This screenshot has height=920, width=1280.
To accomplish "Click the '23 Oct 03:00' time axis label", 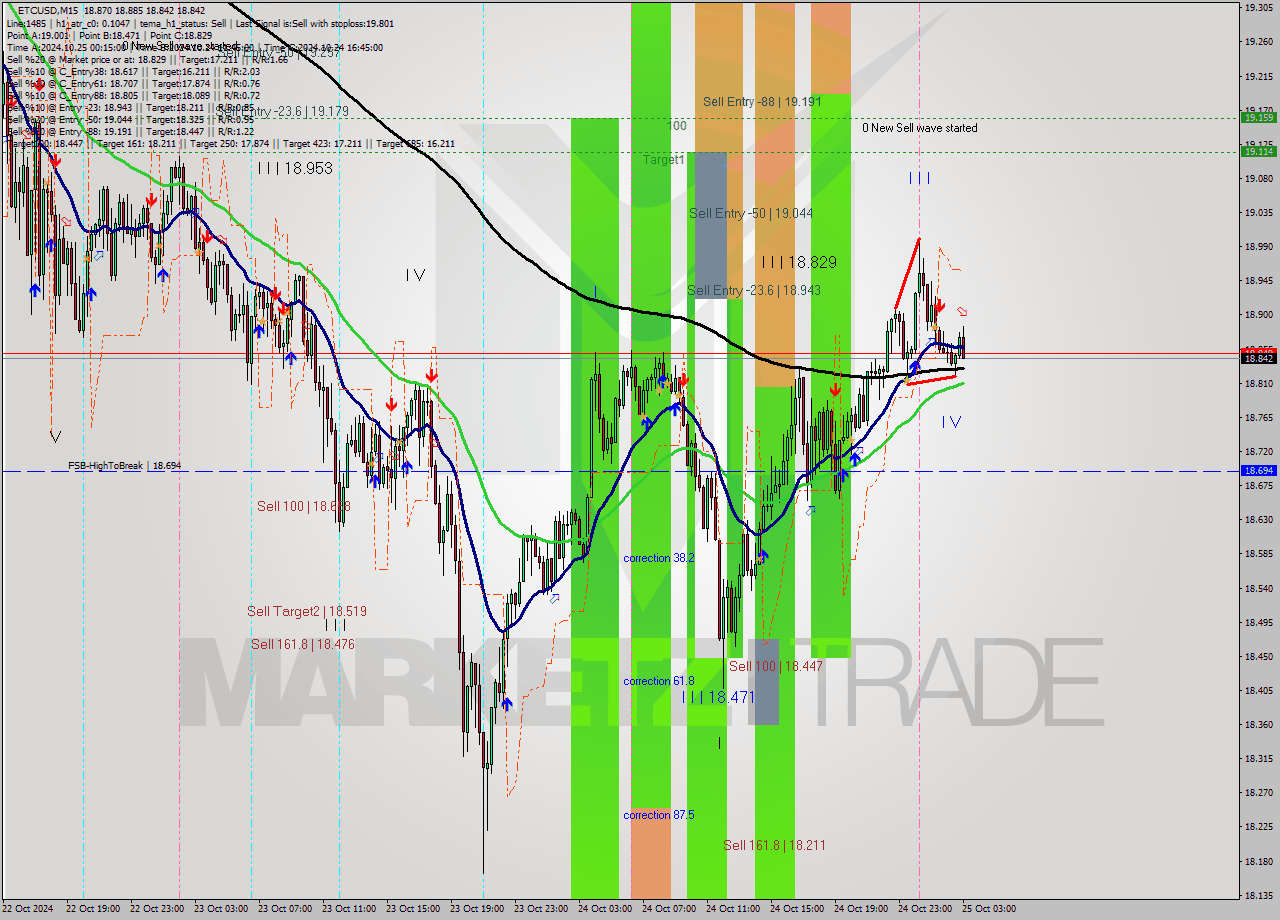I will (x=220, y=909).
